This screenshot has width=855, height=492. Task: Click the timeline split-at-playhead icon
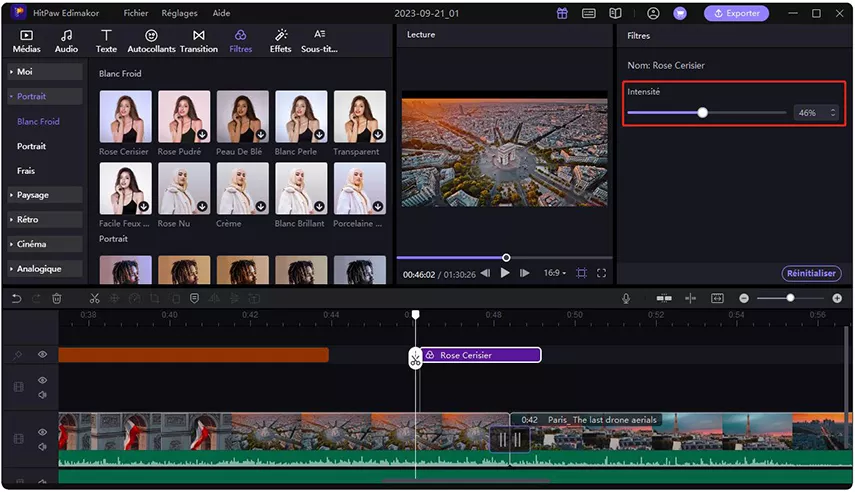[690, 298]
